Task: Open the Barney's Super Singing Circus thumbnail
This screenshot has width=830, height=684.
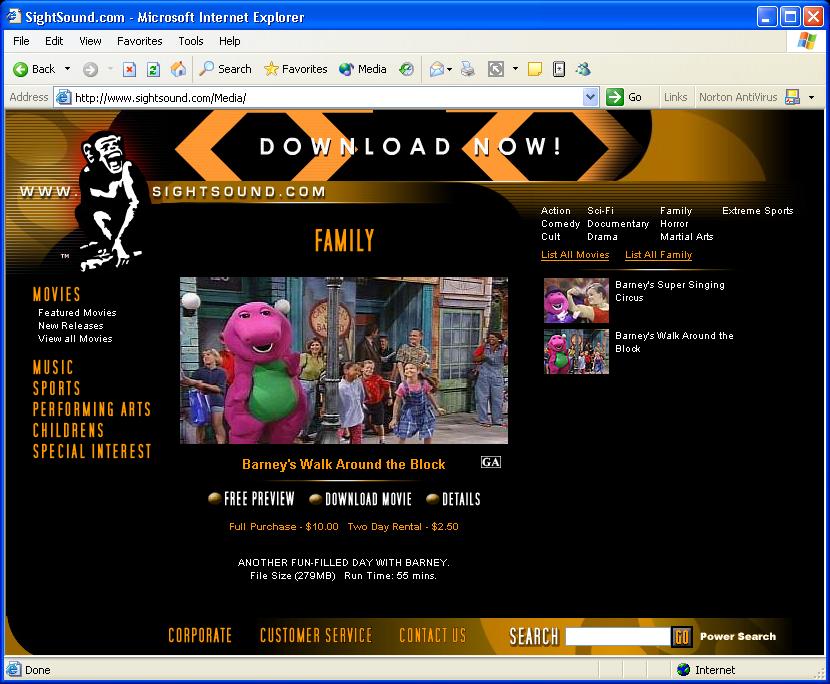Action: pos(576,300)
